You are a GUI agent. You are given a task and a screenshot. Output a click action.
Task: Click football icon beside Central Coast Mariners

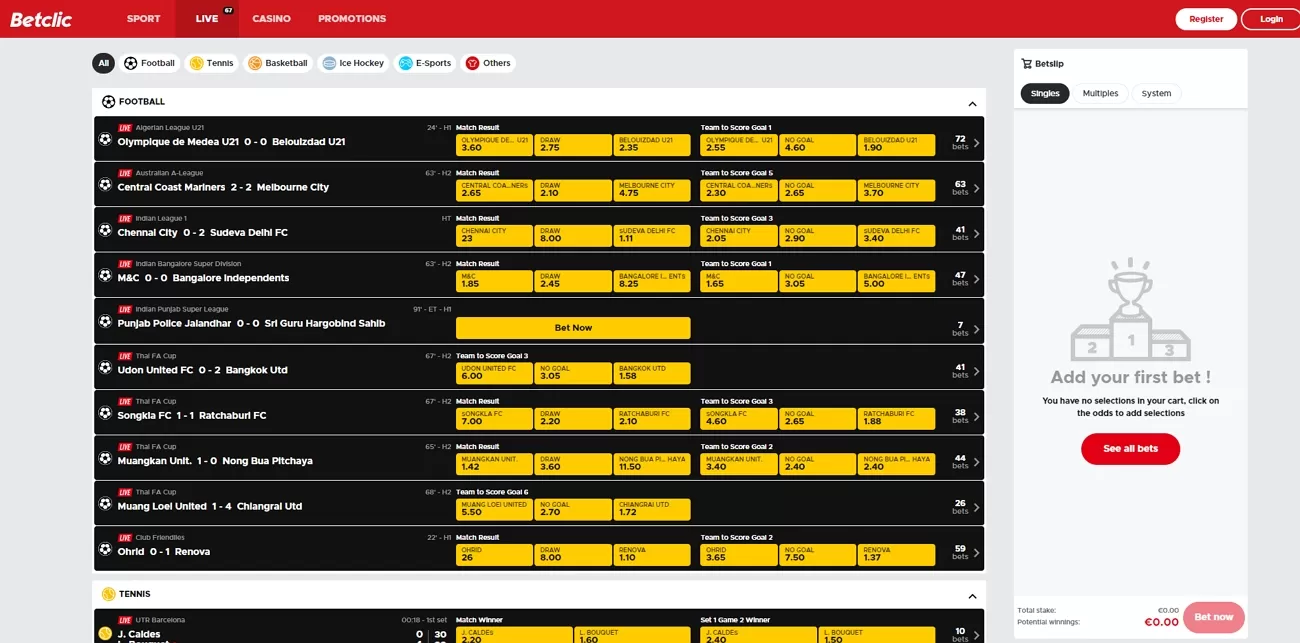coord(105,184)
